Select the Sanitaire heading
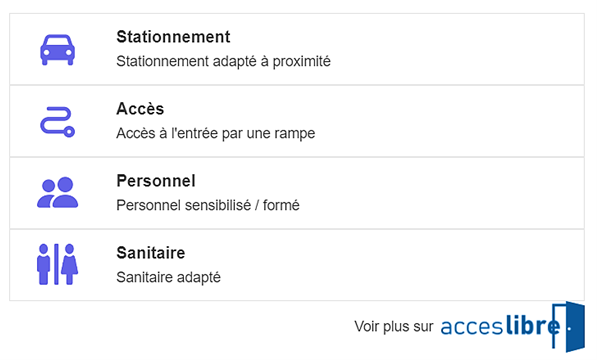 pyautogui.click(x=151, y=253)
